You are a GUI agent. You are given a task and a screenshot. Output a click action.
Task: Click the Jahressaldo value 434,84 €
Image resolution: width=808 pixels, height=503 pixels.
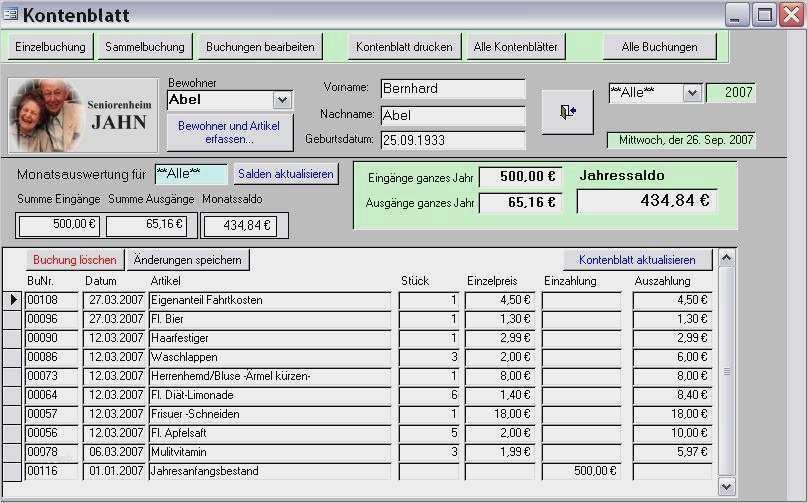[x=647, y=201]
